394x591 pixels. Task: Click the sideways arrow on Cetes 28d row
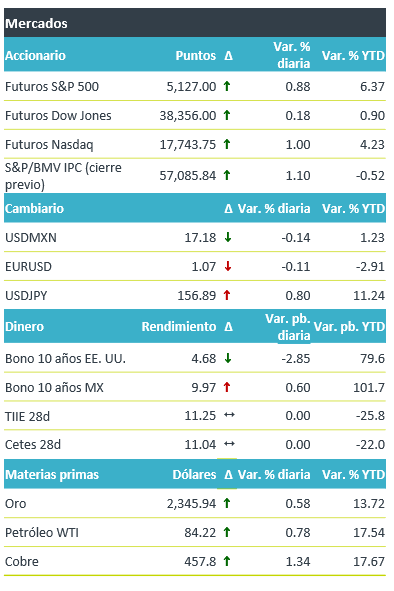point(229,444)
